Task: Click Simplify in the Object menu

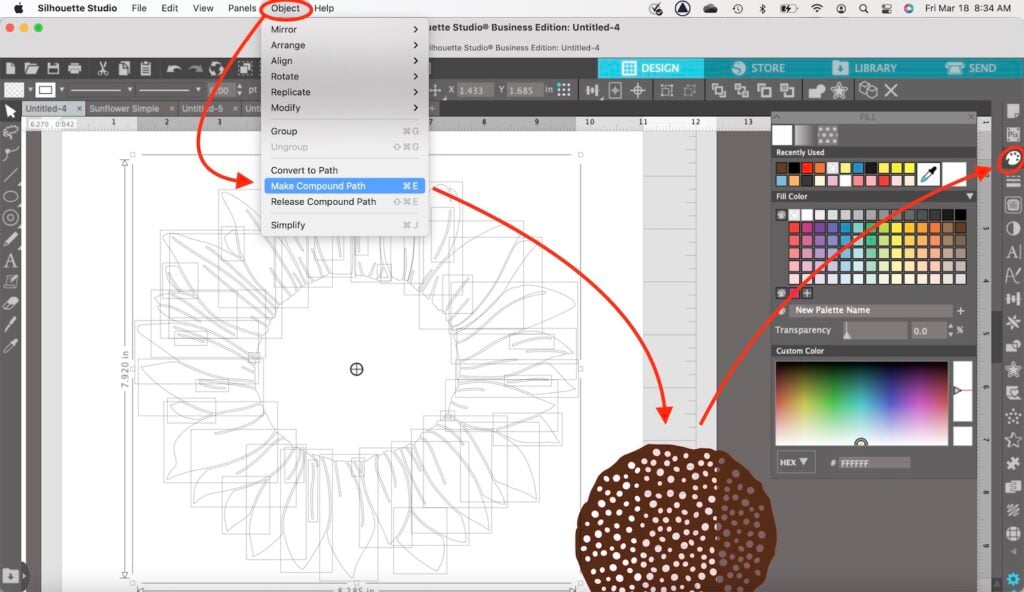Action: click(345, 225)
